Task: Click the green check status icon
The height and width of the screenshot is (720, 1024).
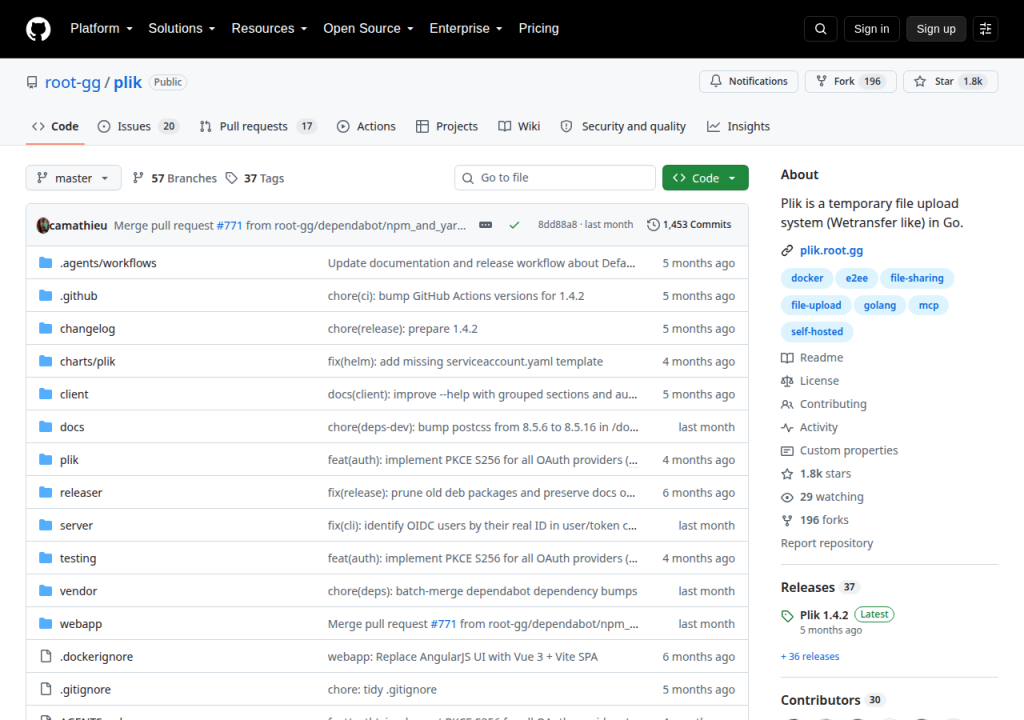Action: pos(514,225)
